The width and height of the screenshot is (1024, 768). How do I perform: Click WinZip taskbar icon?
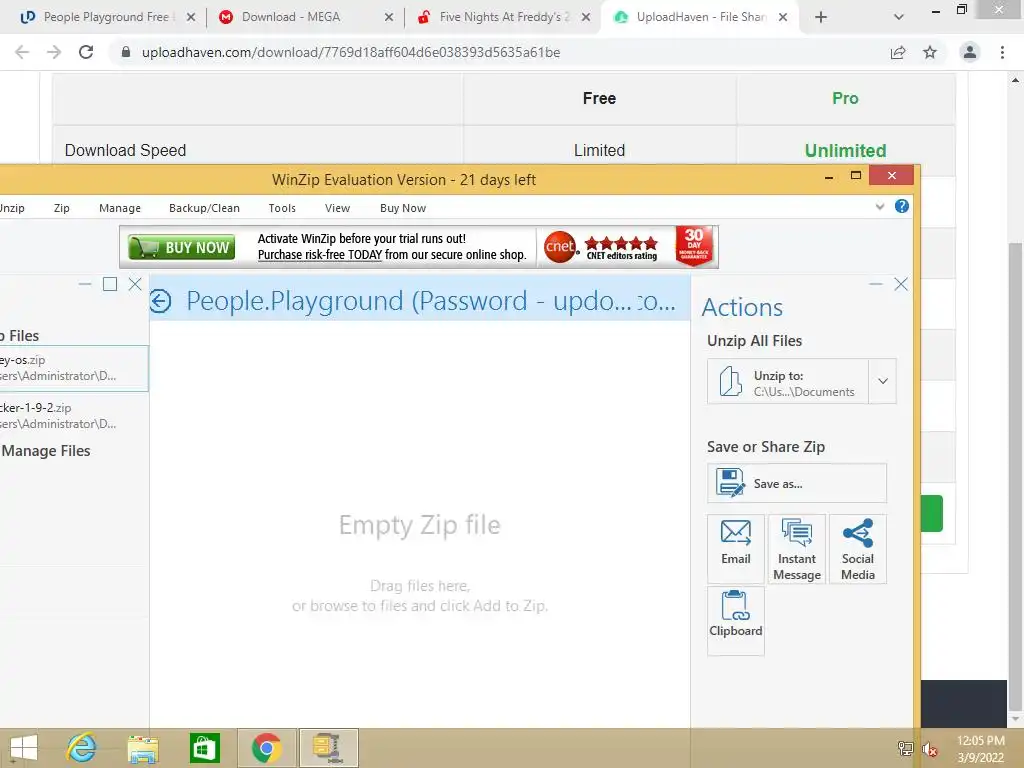[x=328, y=748]
